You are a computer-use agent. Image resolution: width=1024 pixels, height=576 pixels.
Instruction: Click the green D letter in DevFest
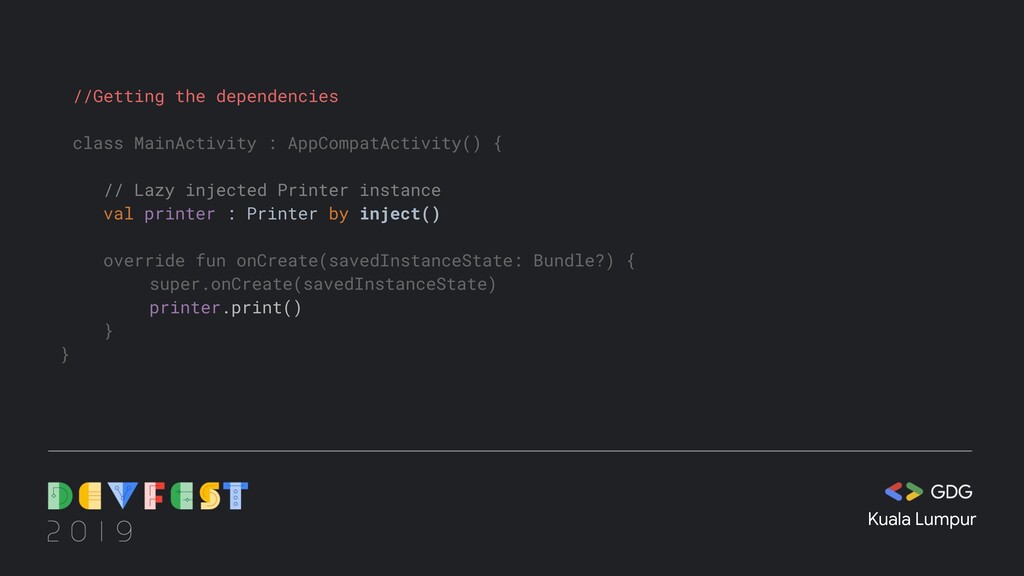(60, 496)
